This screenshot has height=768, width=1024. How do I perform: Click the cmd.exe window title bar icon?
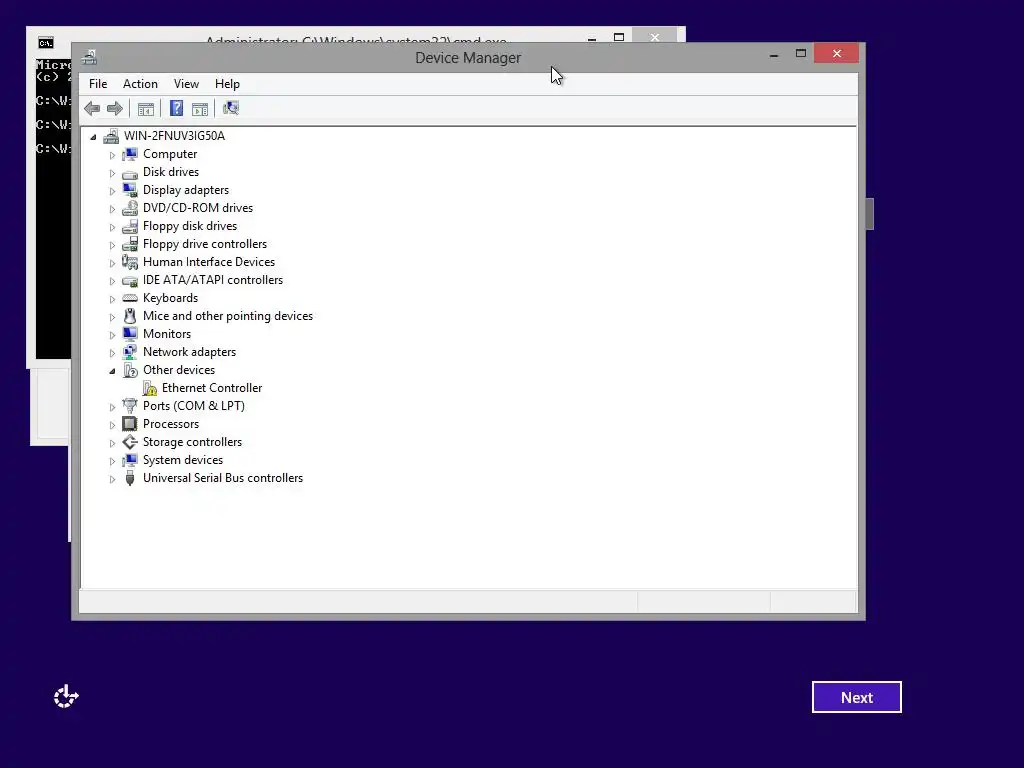[46, 43]
